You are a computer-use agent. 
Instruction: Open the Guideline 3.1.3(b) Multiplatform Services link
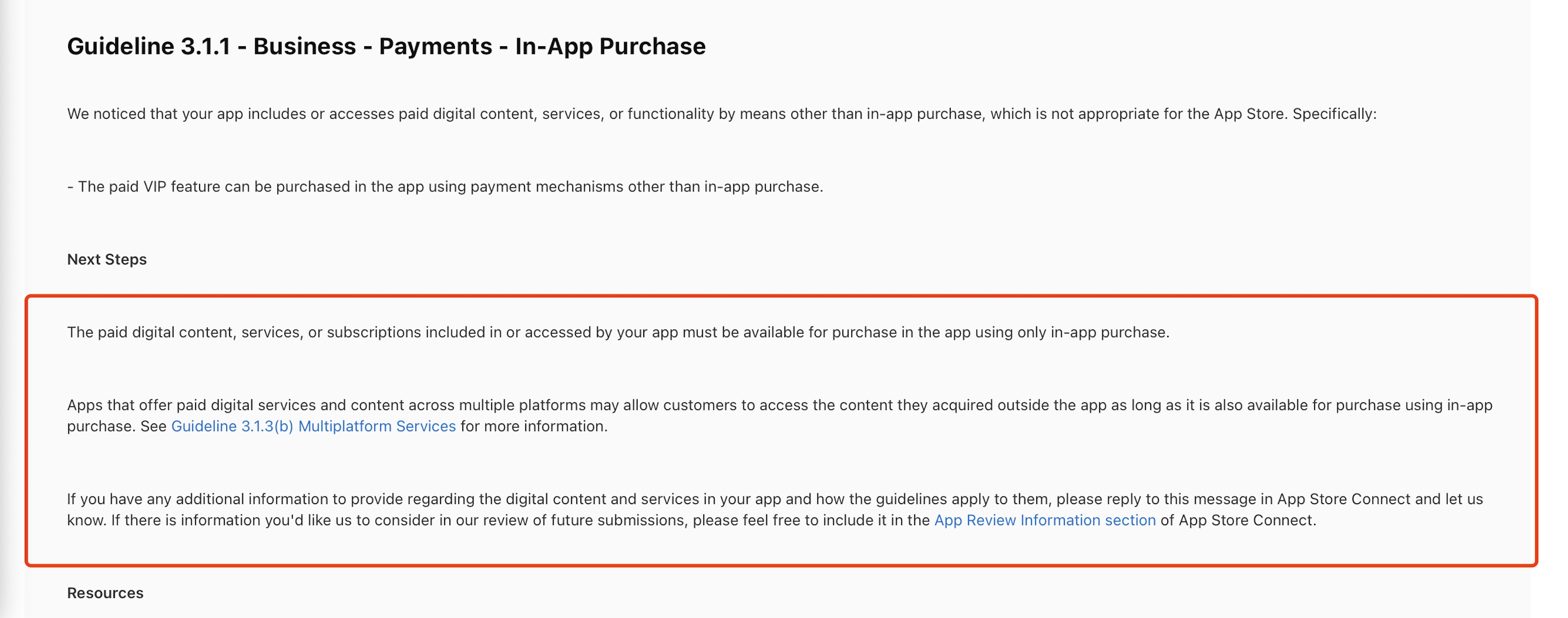(313, 426)
